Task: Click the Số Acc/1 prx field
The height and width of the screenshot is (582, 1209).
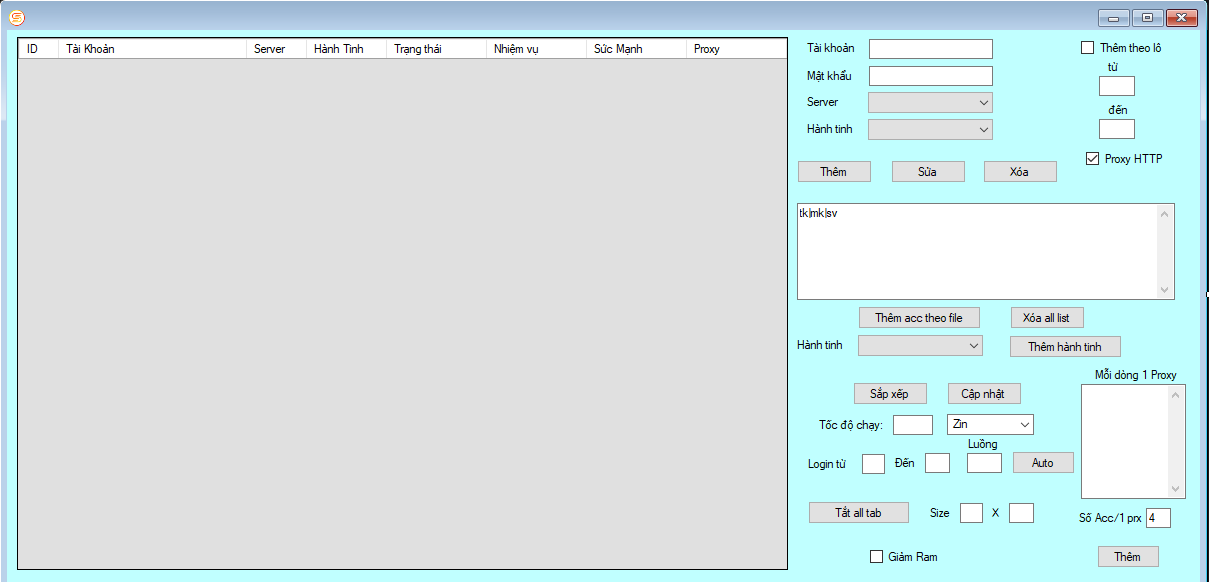Action: pyautogui.click(x=1159, y=518)
